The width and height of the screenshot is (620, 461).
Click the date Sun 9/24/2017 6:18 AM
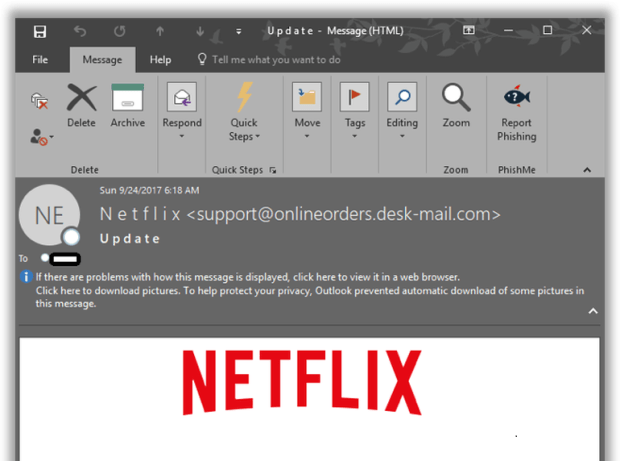coord(149,190)
